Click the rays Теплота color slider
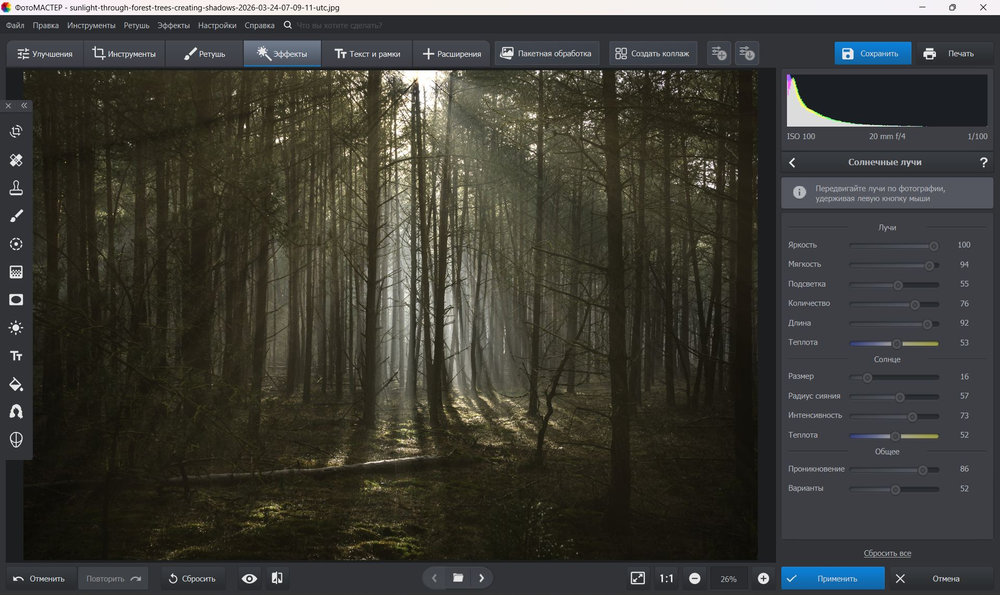1000x595 pixels. (894, 344)
